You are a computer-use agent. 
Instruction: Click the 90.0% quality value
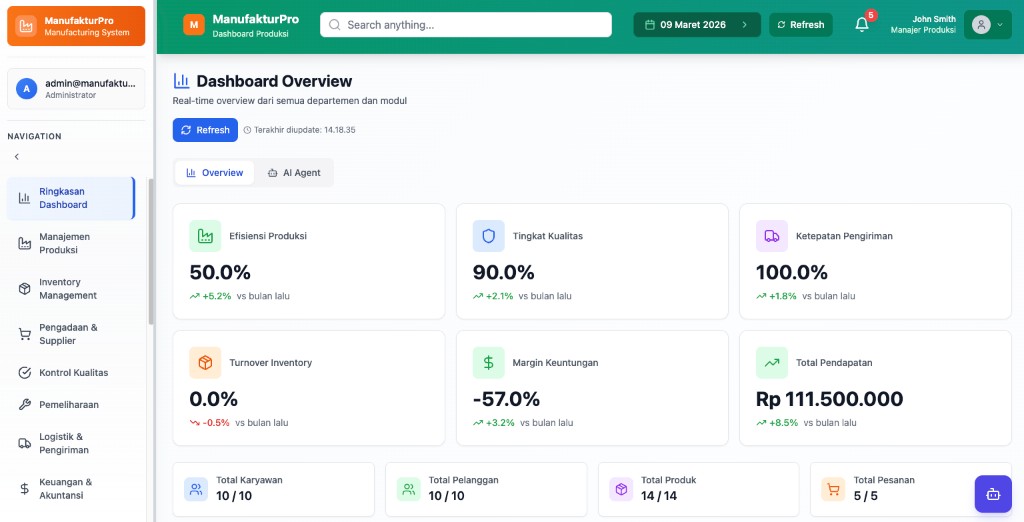coord(504,272)
